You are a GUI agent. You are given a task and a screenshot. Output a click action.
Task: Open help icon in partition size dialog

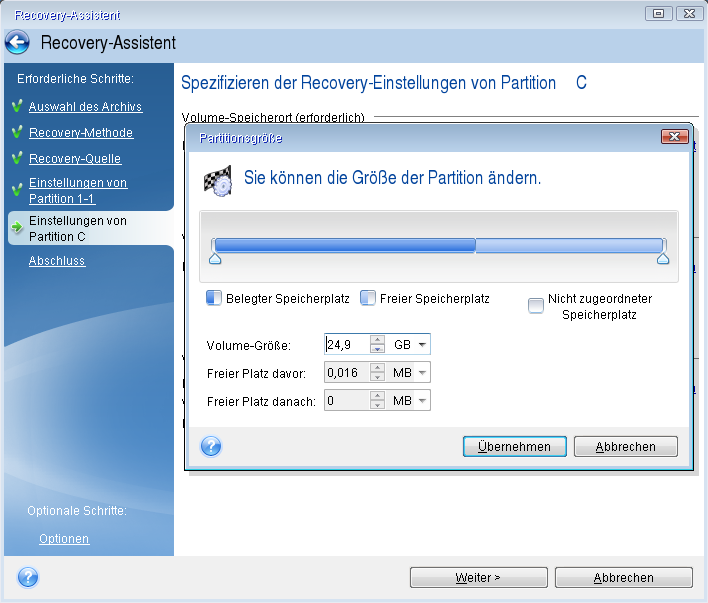coord(211,446)
